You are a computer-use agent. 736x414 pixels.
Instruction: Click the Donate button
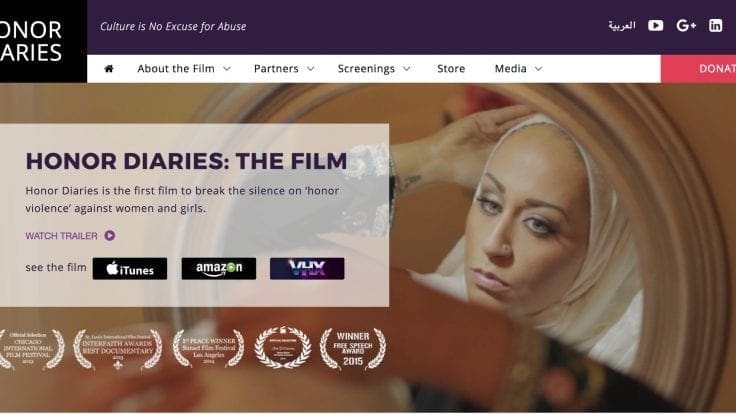(x=698, y=69)
